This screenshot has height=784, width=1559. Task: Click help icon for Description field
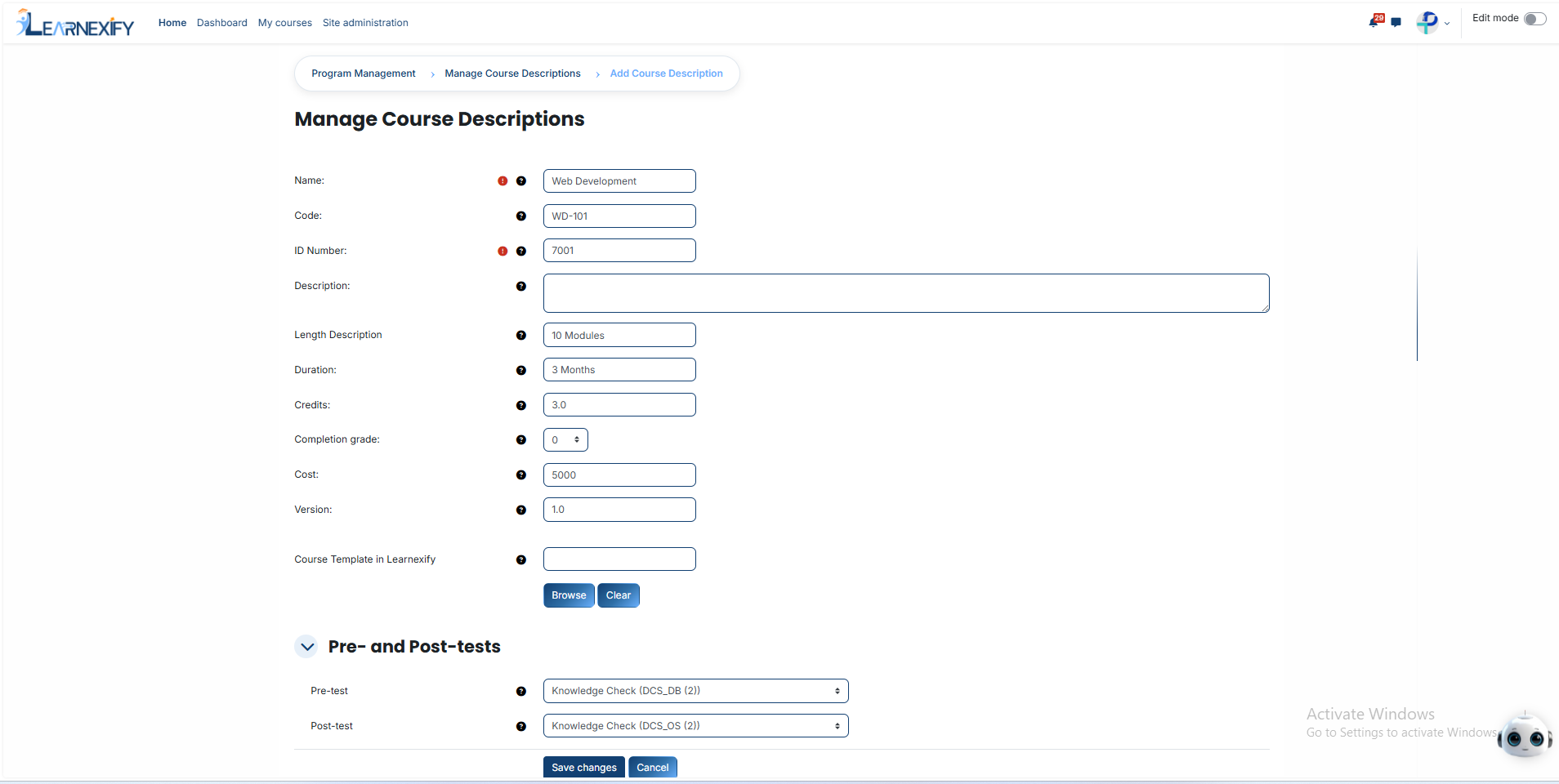(521, 287)
